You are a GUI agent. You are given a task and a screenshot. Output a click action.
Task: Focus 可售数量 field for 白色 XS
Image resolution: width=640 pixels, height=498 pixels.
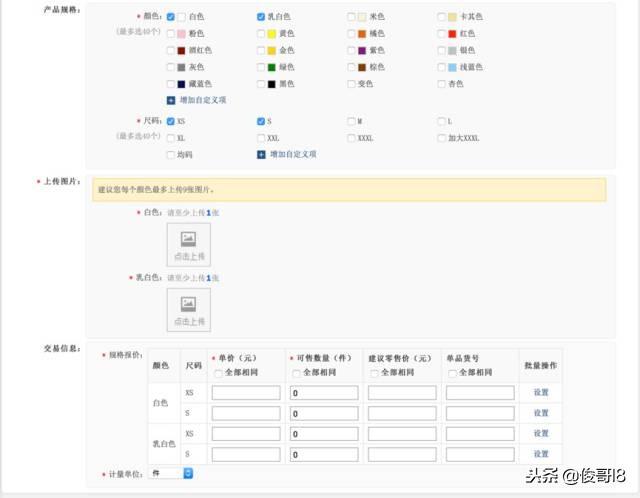coord(324,393)
